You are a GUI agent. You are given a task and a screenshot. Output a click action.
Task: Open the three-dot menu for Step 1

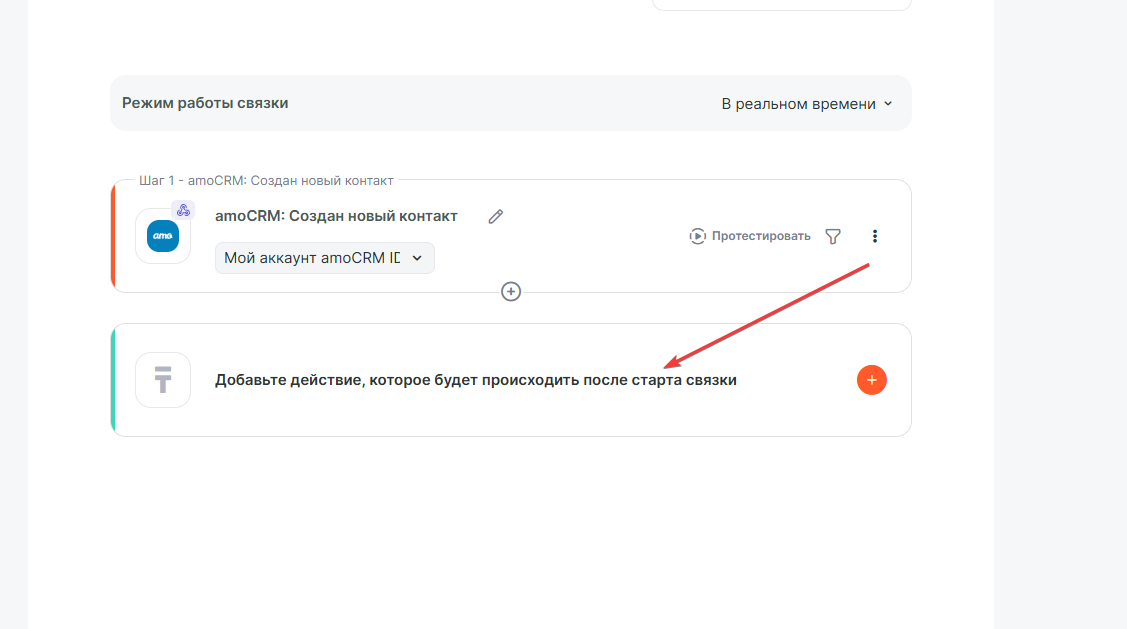click(875, 236)
